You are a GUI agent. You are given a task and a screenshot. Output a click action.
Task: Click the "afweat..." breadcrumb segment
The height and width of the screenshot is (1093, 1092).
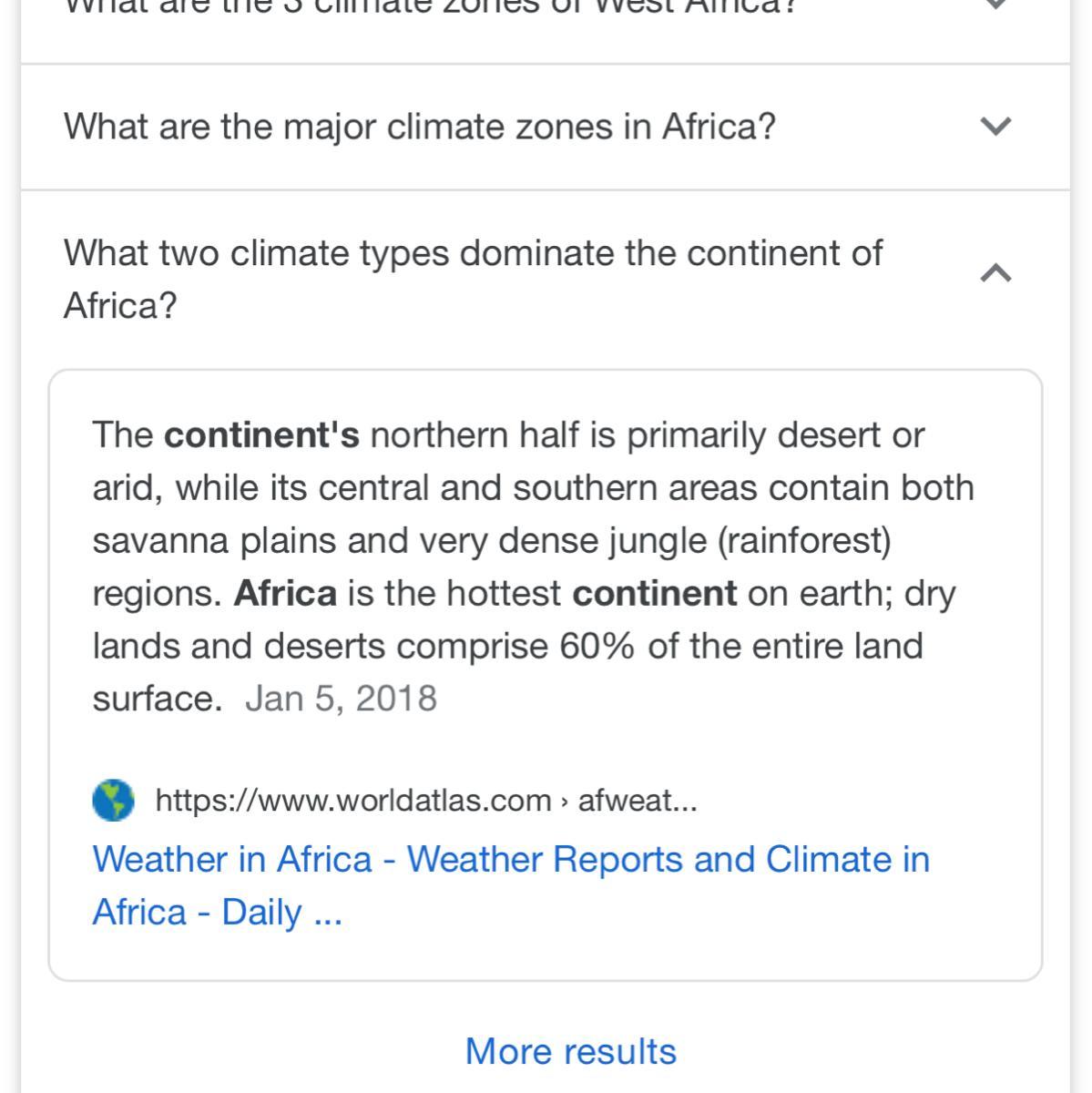click(x=638, y=801)
